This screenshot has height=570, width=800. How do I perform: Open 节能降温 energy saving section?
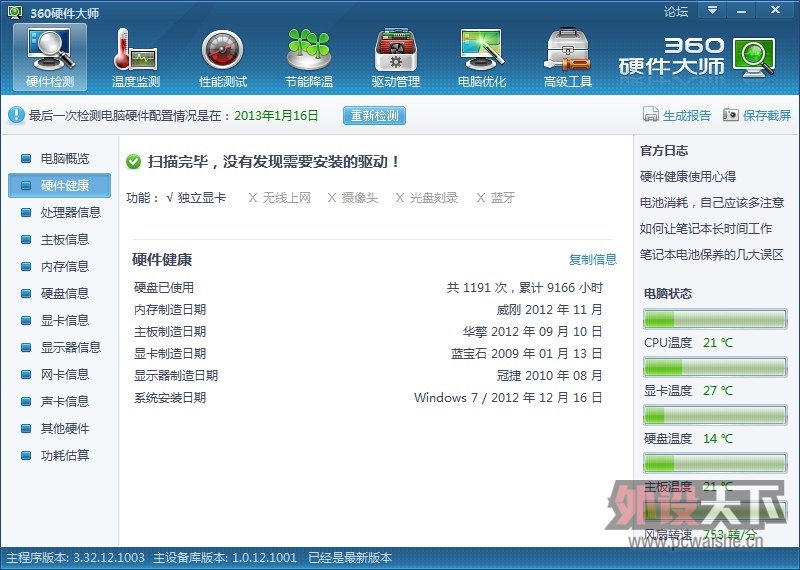tap(309, 57)
